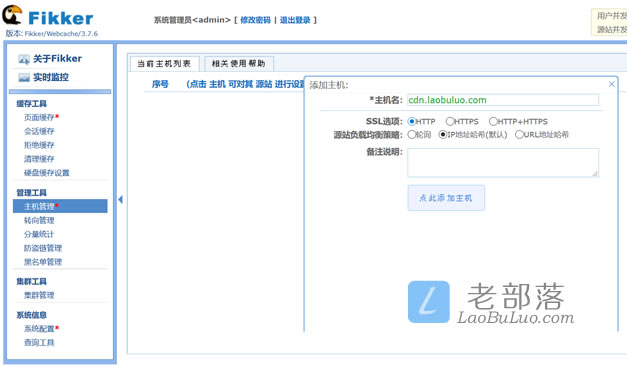Click the 缓存工具 section heading
This screenshot has width=627, height=365.
point(32,104)
